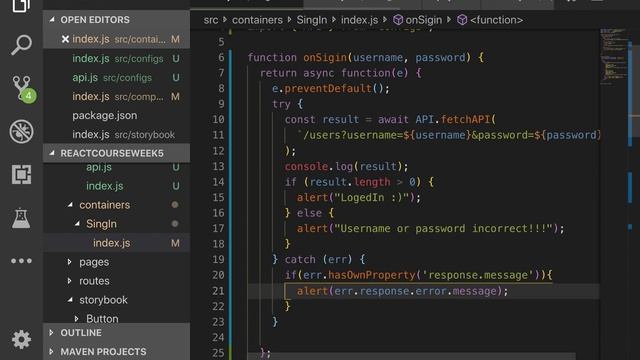Click line number 21 in gutter
Image resolution: width=640 pixels, height=360 pixels.
(x=218, y=291)
